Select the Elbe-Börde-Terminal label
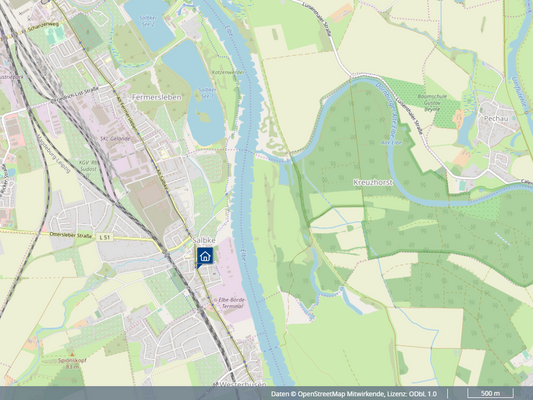This screenshot has width=533, height=400. [x=233, y=303]
